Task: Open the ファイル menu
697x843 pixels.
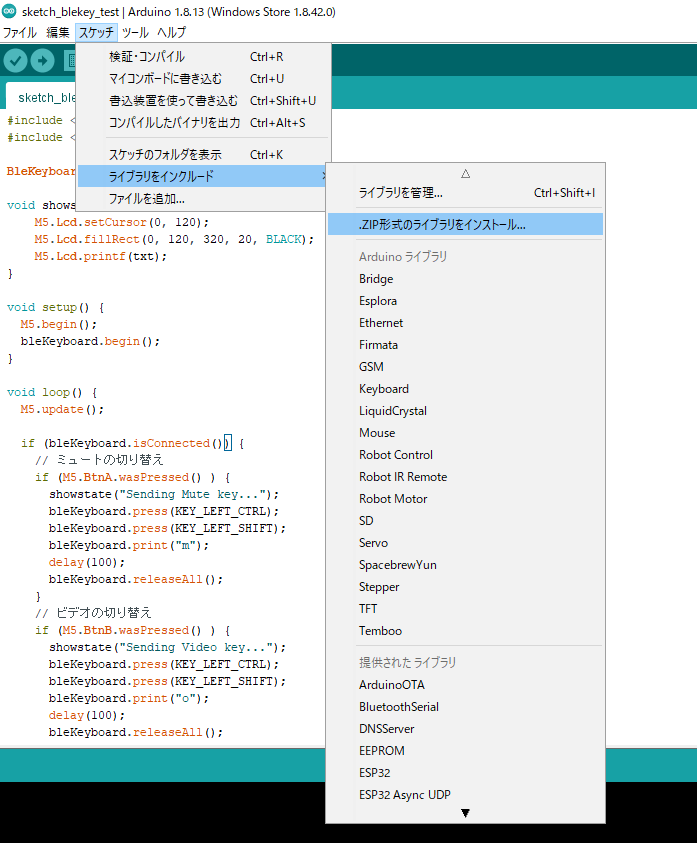Action: [x=20, y=32]
